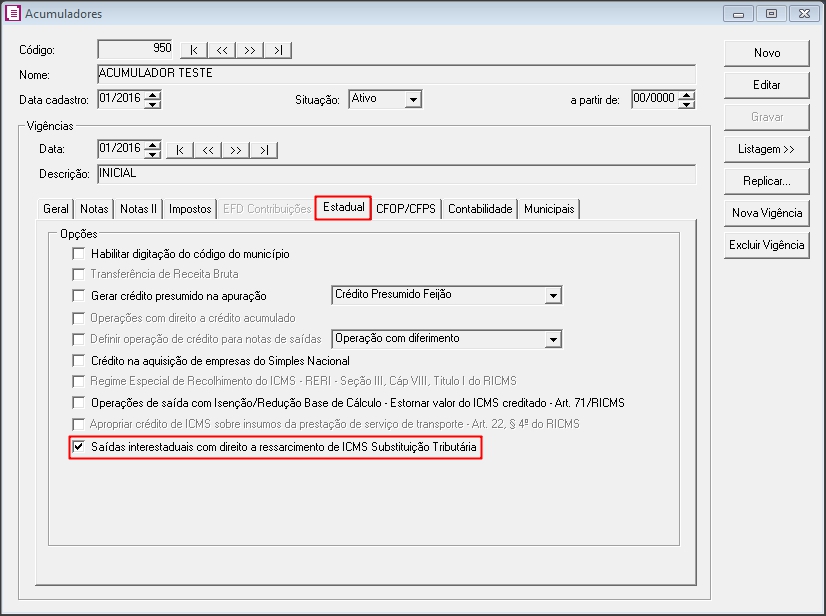Click the Editar button

[766, 85]
